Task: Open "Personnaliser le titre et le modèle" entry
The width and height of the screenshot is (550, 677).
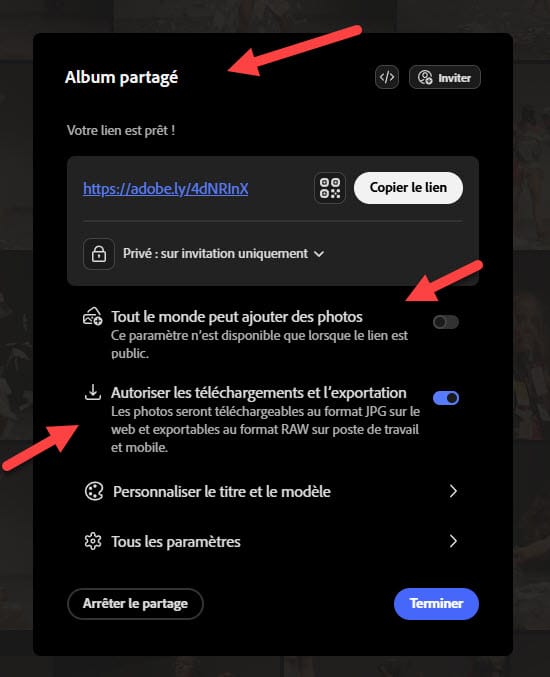Action: tap(271, 491)
